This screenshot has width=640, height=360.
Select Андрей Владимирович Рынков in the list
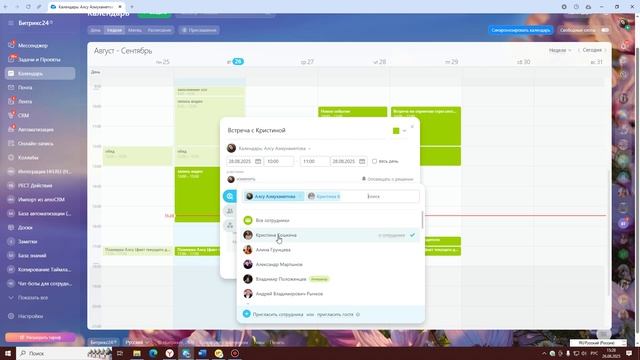pos(330,294)
